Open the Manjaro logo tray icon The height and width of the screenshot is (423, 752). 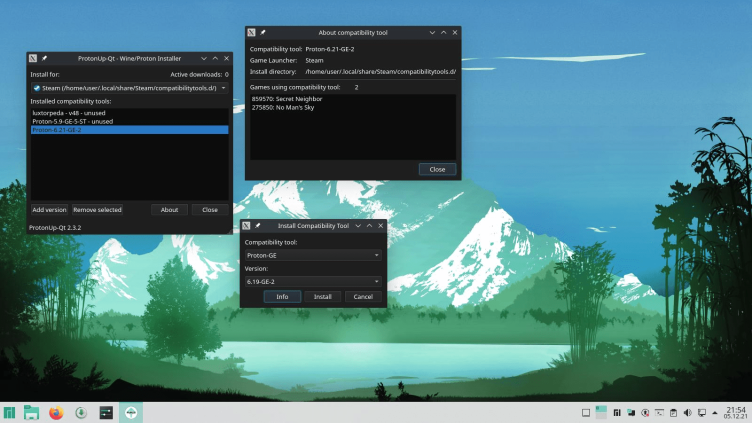click(617, 413)
